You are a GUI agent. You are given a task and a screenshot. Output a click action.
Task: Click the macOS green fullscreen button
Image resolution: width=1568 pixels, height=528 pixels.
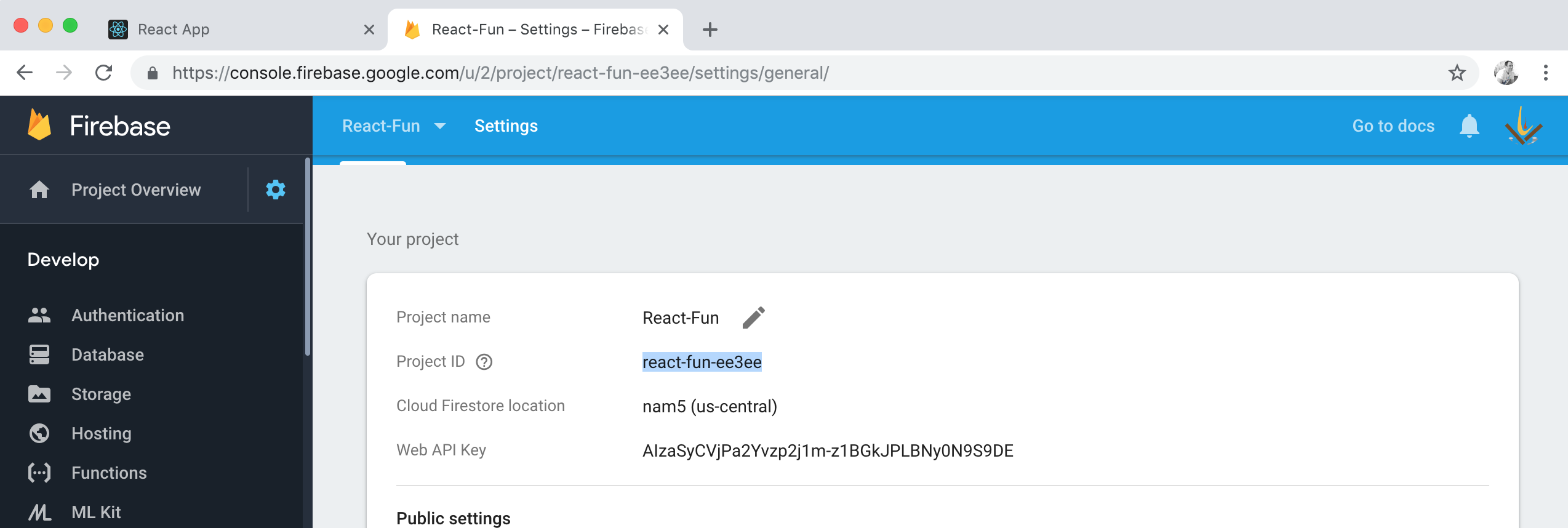coord(70,25)
